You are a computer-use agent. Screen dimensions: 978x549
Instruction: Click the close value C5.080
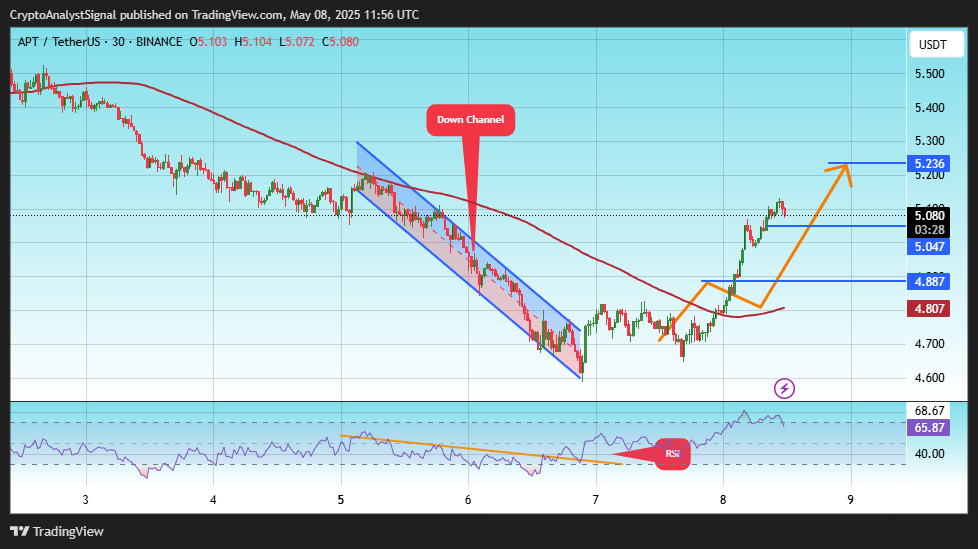coord(341,42)
